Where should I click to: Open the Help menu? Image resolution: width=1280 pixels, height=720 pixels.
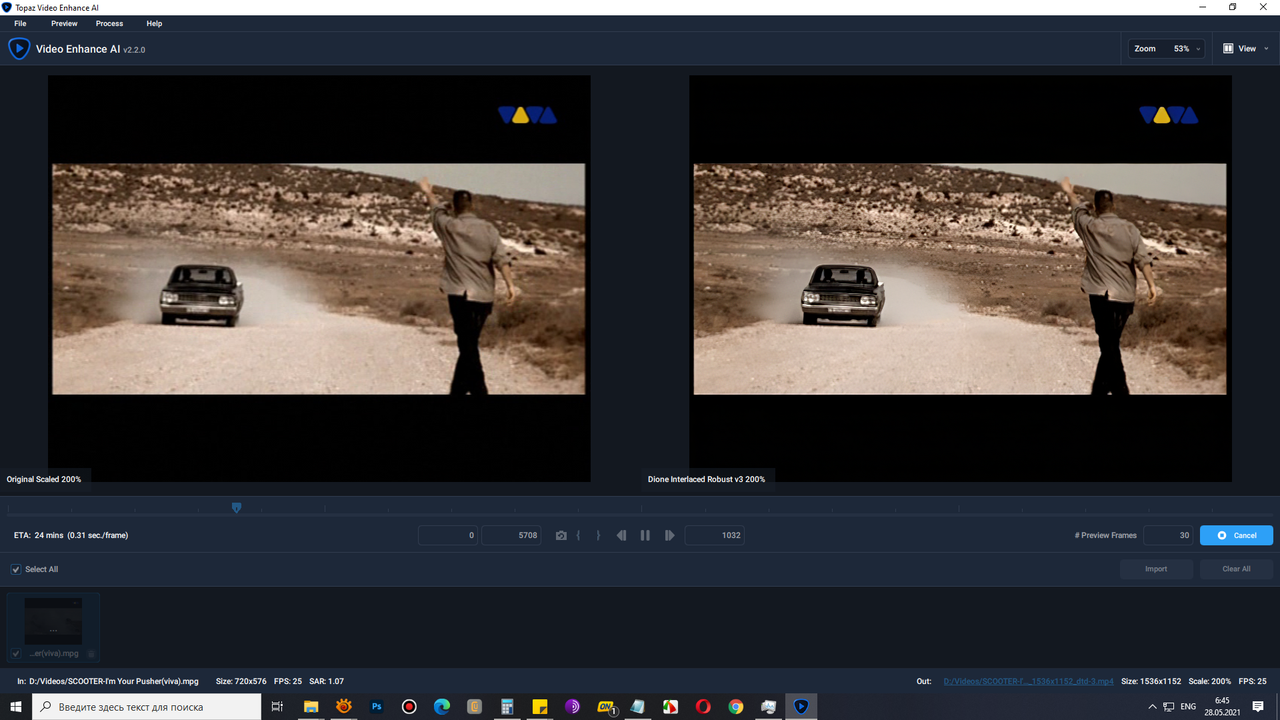(x=154, y=23)
